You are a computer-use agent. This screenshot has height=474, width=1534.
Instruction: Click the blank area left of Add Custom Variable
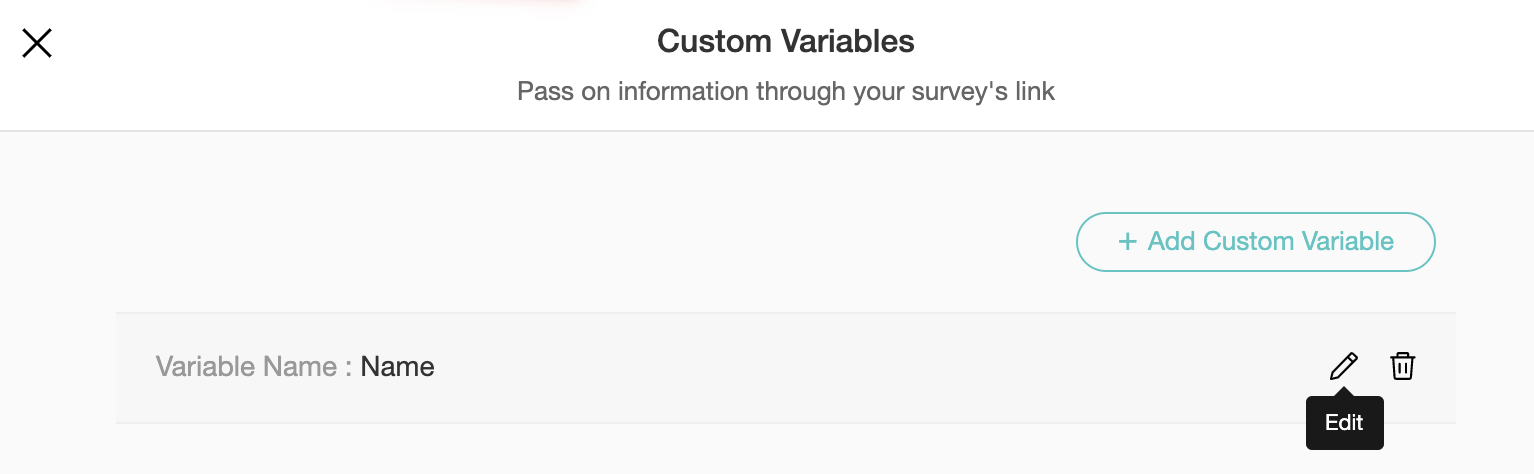[x=600, y=241]
